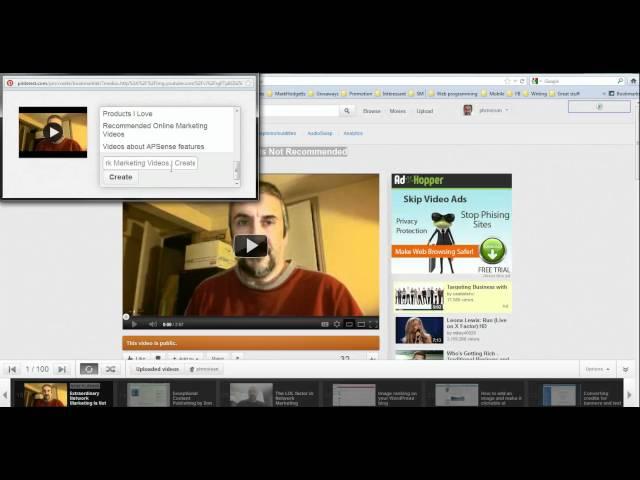Go to browser Home page icon
This screenshot has height=480, width=640.
point(633,81)
